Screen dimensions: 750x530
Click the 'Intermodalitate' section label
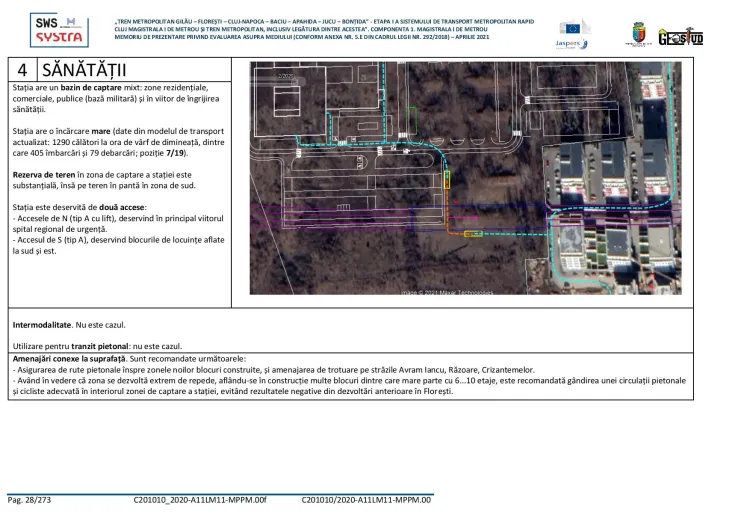pos(41,326)
